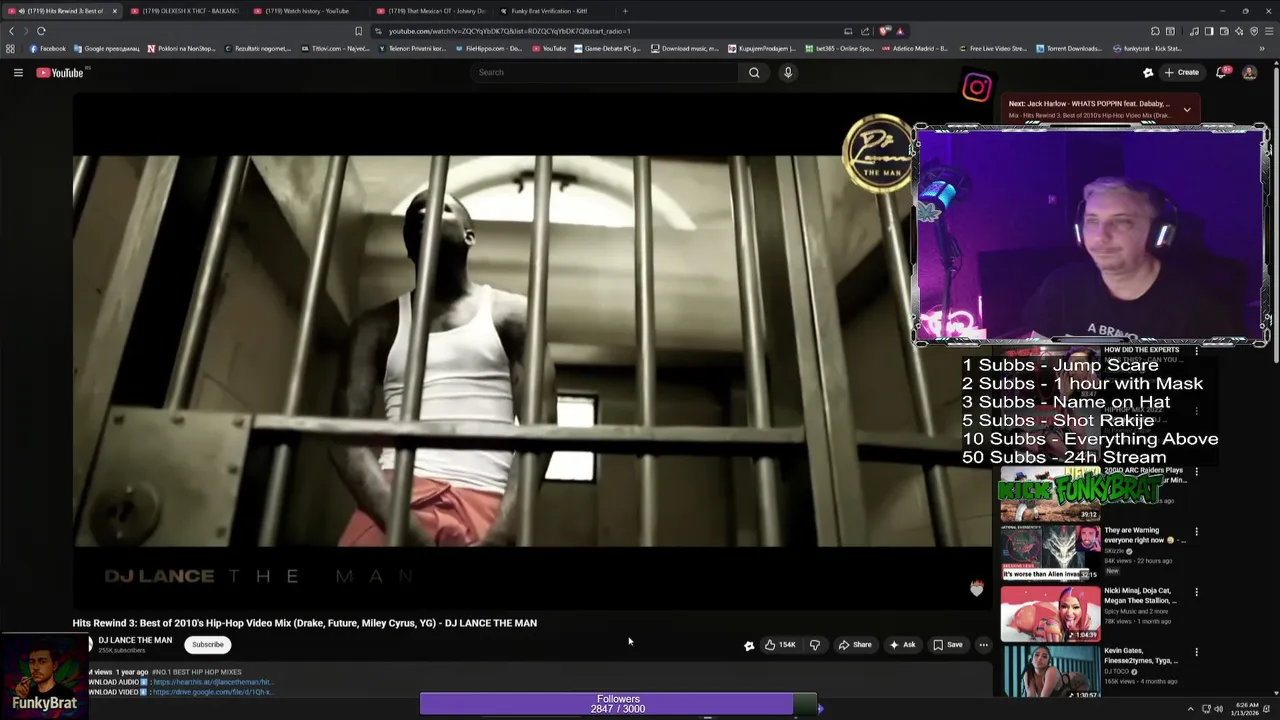
Task: Click the Ask button
Action: click(x=902, y=645)
